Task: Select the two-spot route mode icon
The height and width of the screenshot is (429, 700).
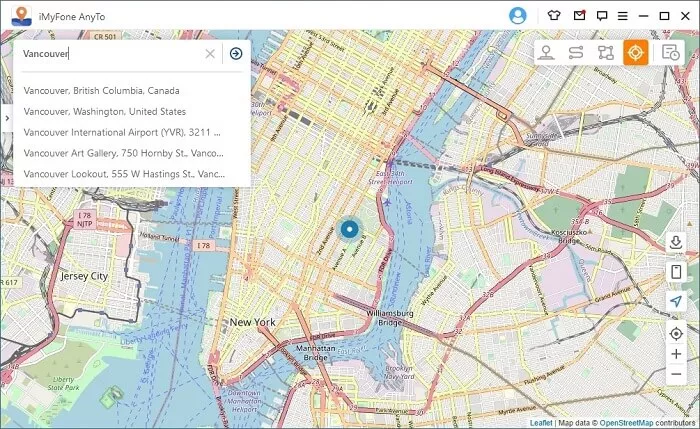Action: click(x=576, y=53)
